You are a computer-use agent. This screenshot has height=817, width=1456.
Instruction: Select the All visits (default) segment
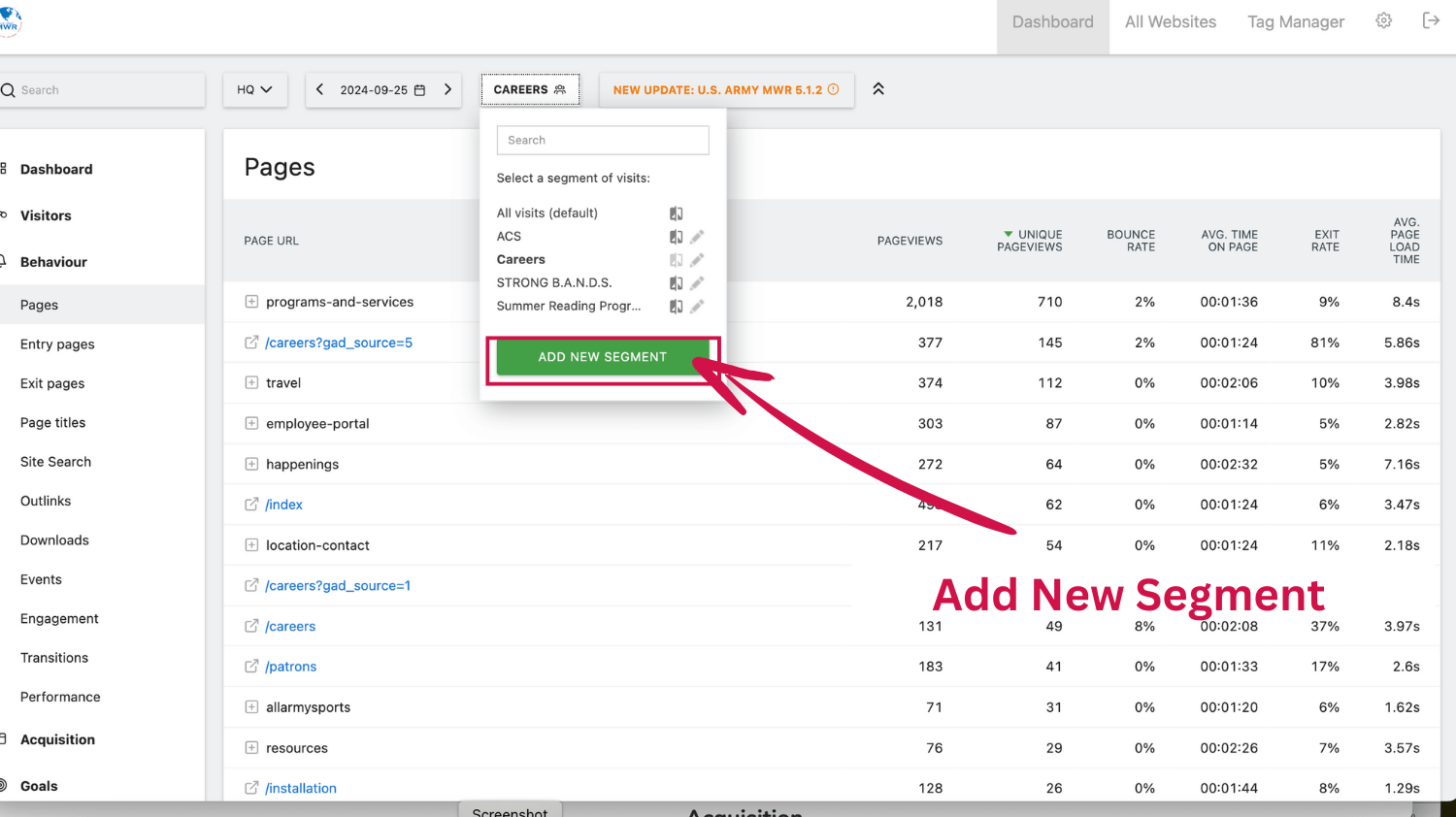click(x=547, y=213)
